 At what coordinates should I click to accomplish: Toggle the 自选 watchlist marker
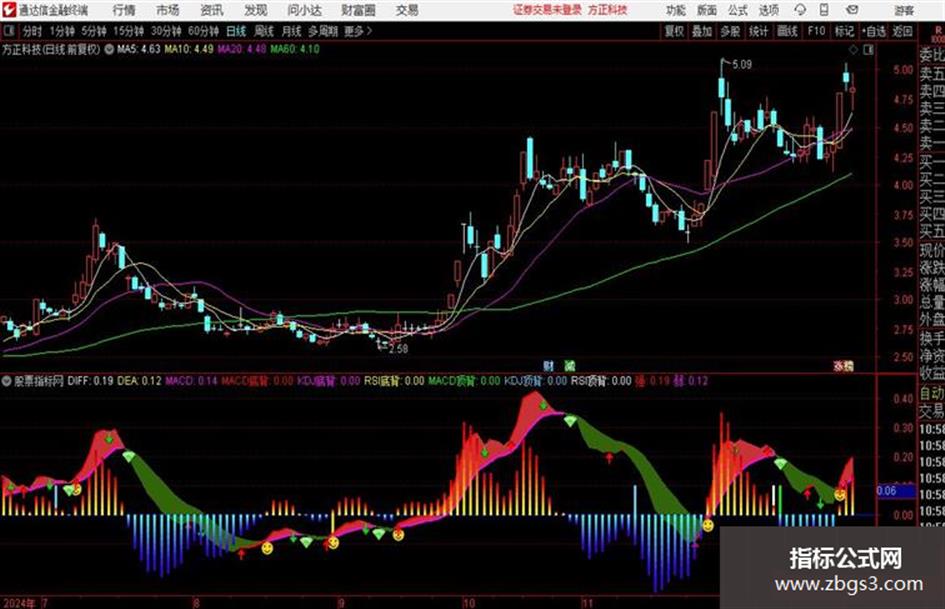pyautogui.click(x=873, y=31)
